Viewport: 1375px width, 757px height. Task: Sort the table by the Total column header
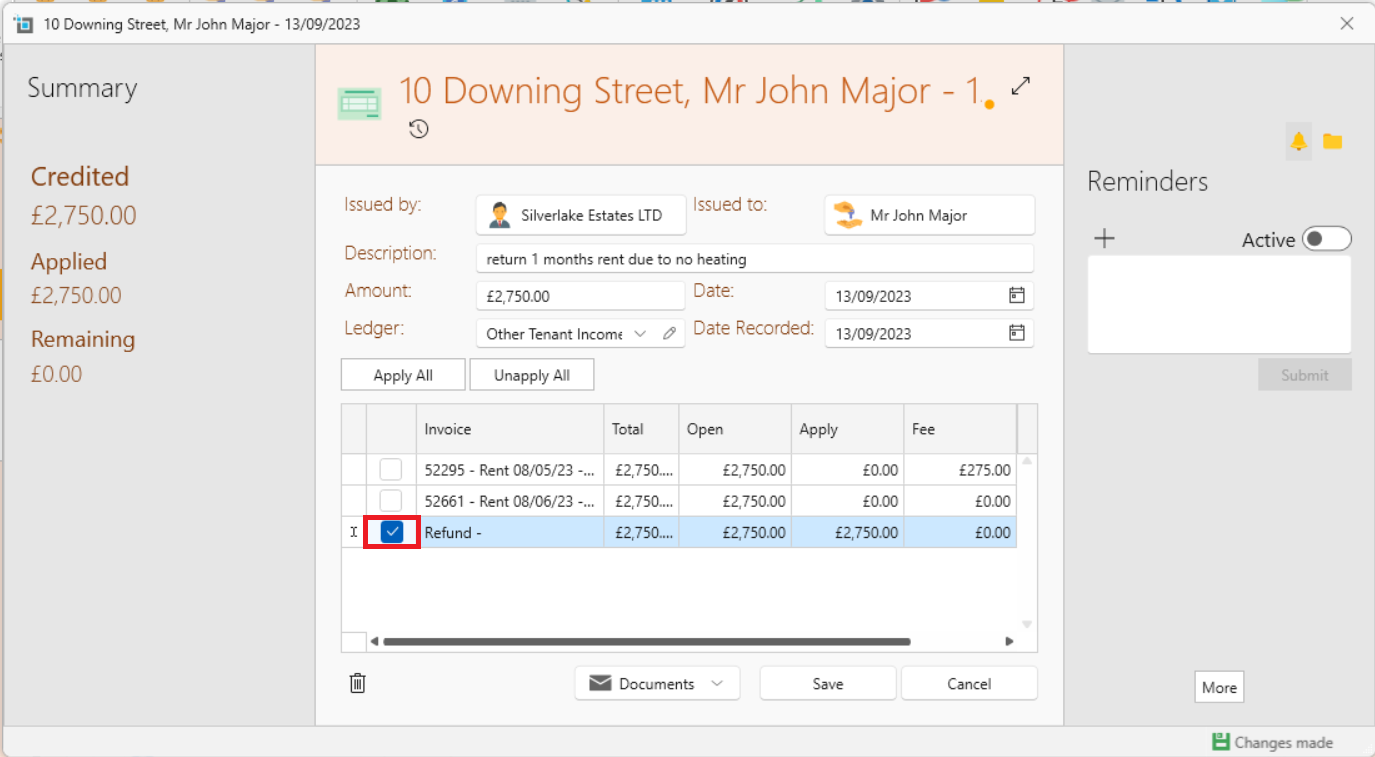coord(641,429)
